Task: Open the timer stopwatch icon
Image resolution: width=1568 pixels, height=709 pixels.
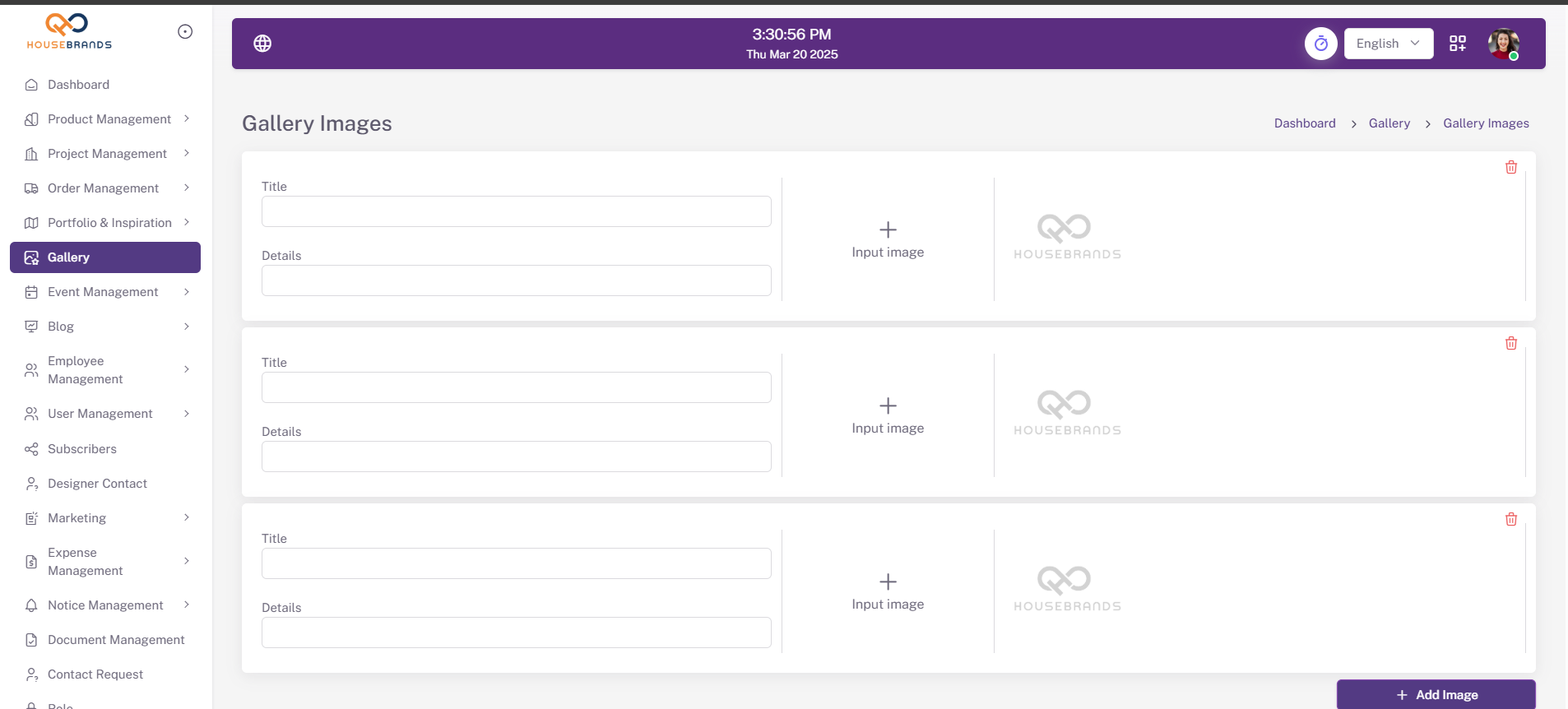Action: (1320, 44)
